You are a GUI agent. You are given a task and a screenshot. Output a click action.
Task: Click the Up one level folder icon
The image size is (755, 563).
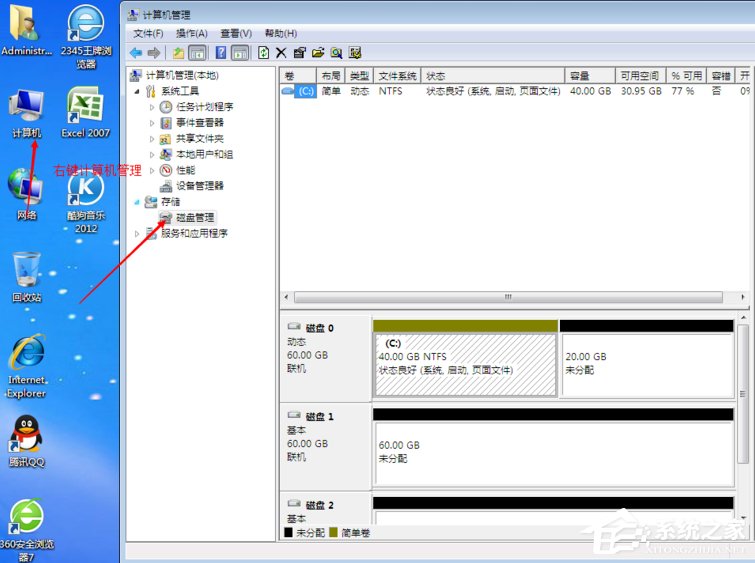click(179, 52)
